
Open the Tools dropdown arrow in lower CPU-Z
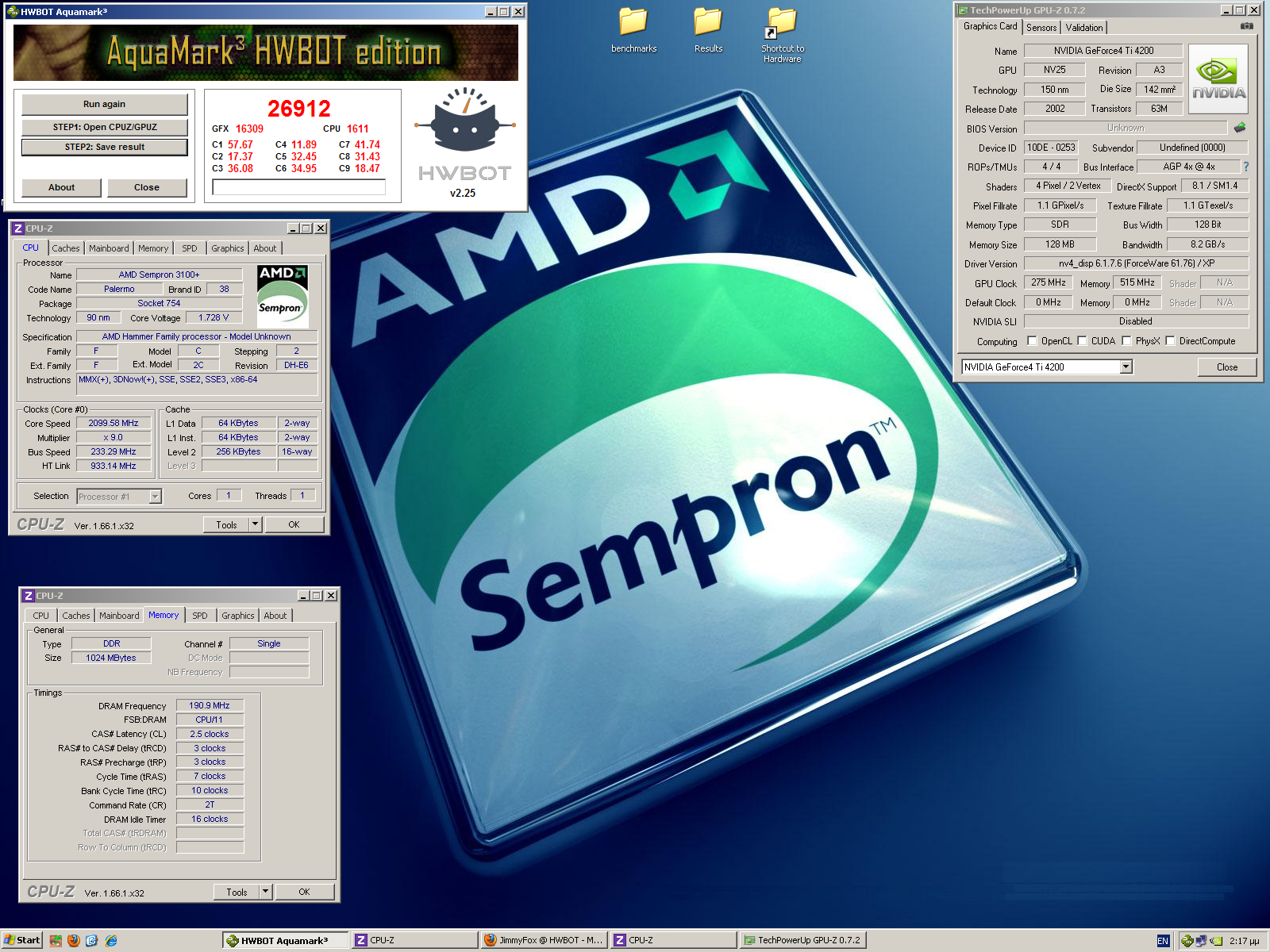265,892
